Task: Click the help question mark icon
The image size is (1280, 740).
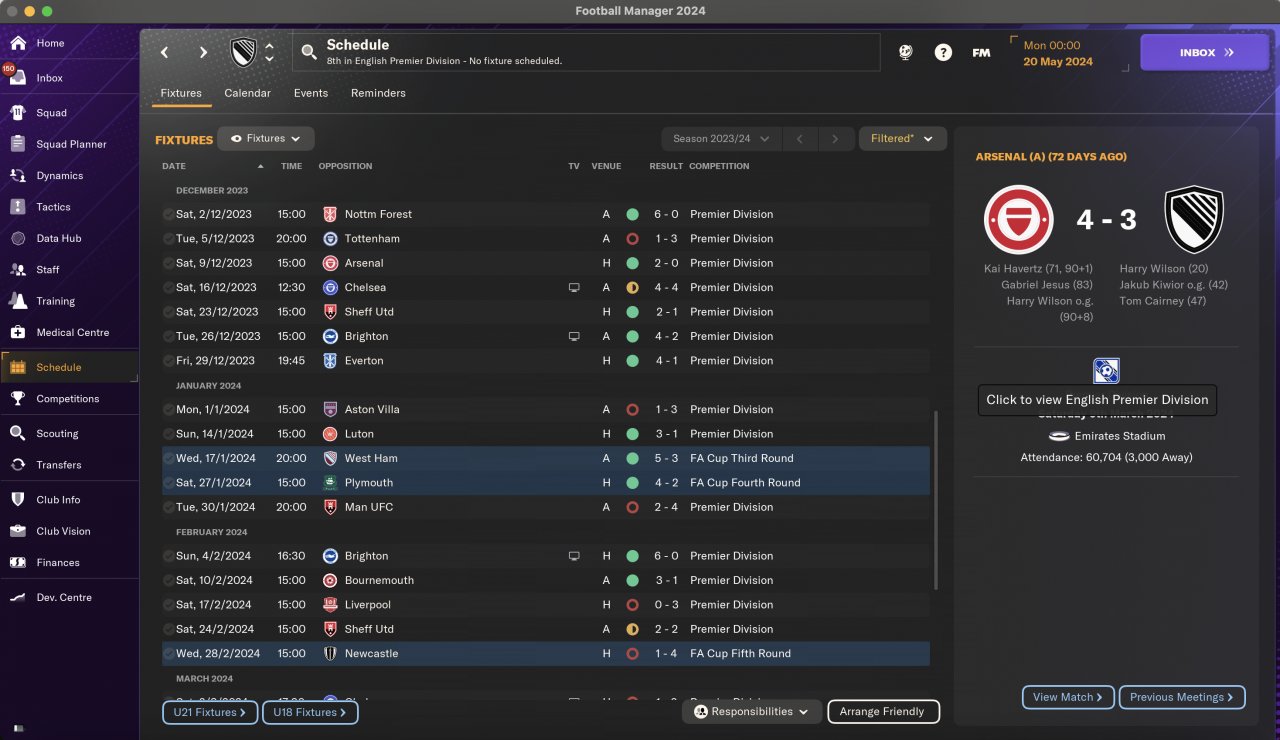Action: coord(943,53)
